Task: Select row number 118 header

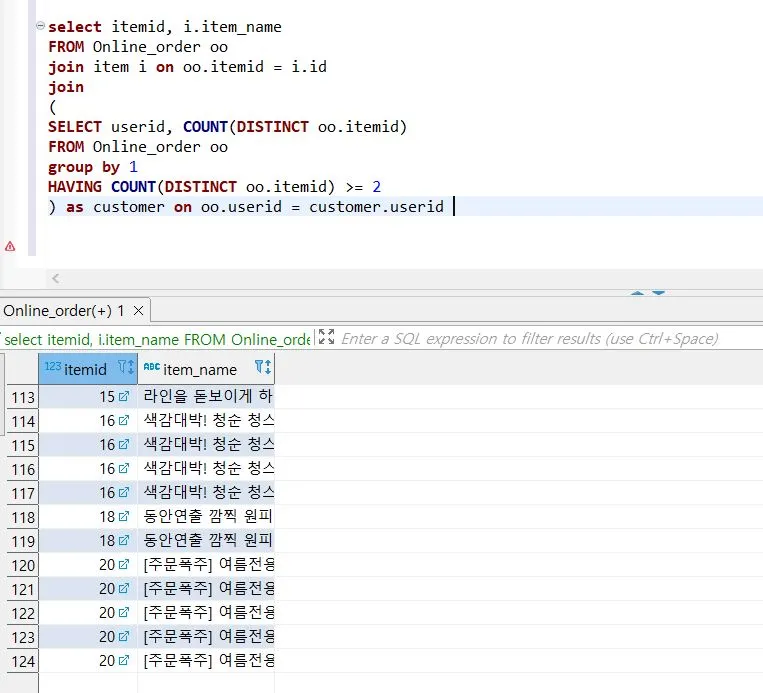Action: (23, 517)
